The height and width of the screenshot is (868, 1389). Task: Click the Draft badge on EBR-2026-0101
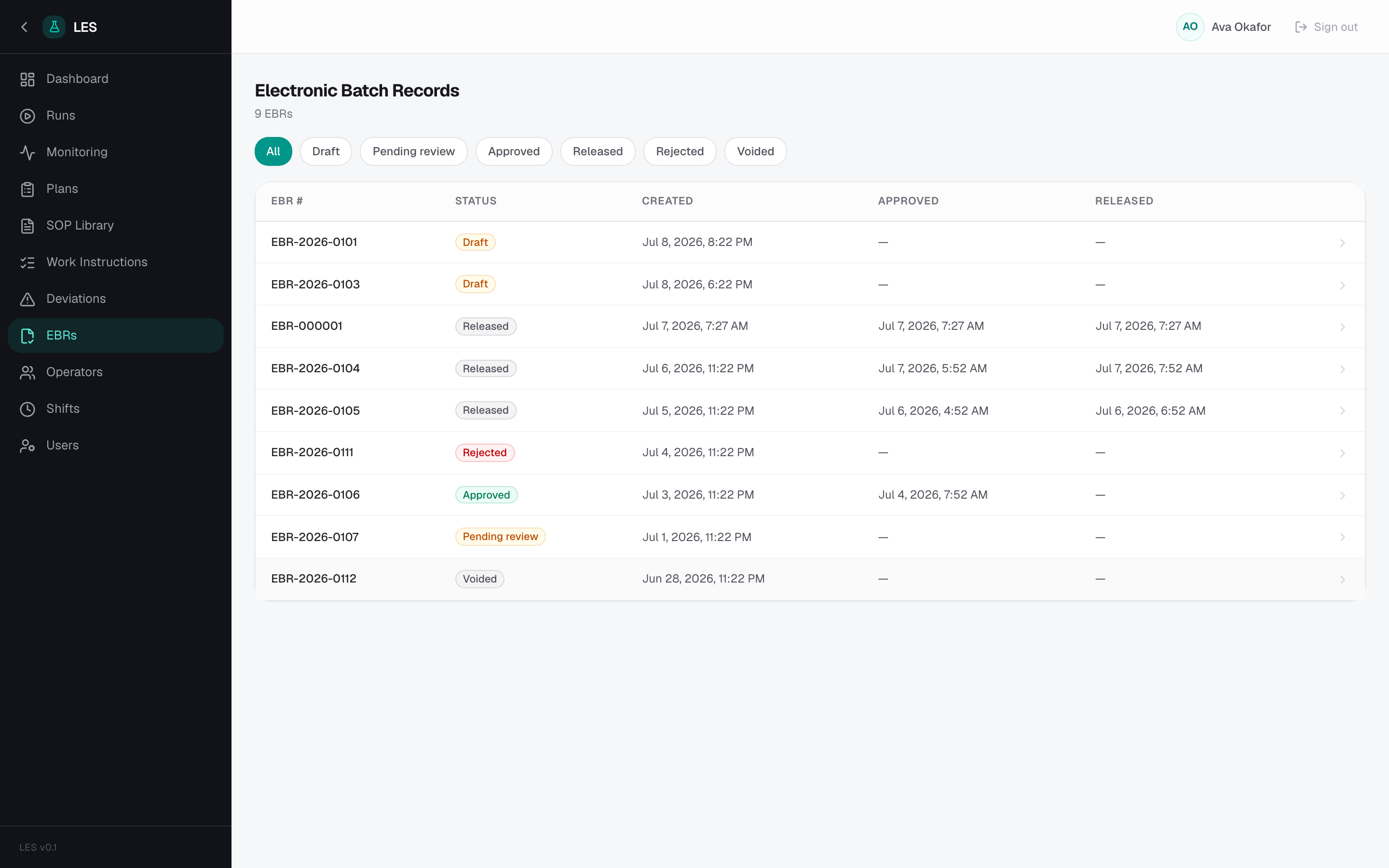(x=475, y=242)
